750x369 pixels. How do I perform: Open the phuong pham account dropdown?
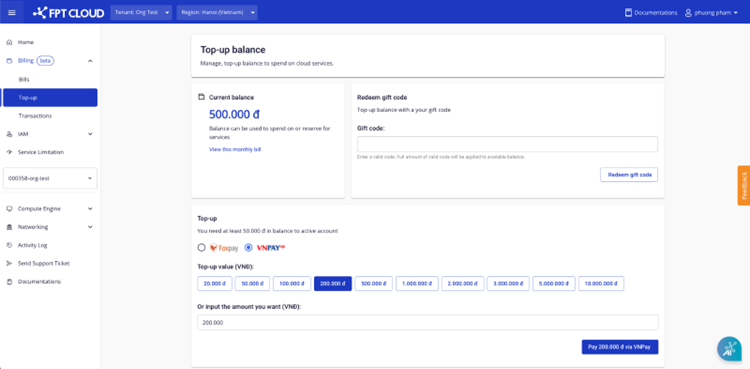tap(712, 12)
